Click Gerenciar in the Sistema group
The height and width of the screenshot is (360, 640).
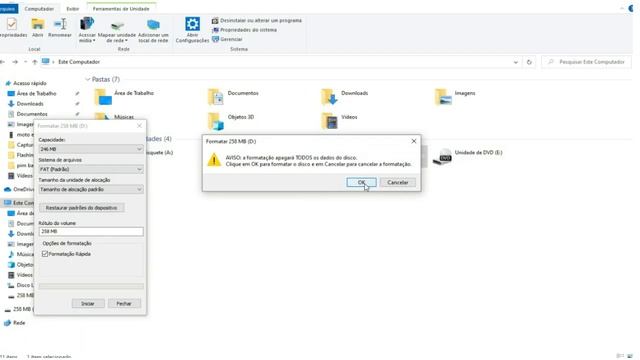(227, 39)
